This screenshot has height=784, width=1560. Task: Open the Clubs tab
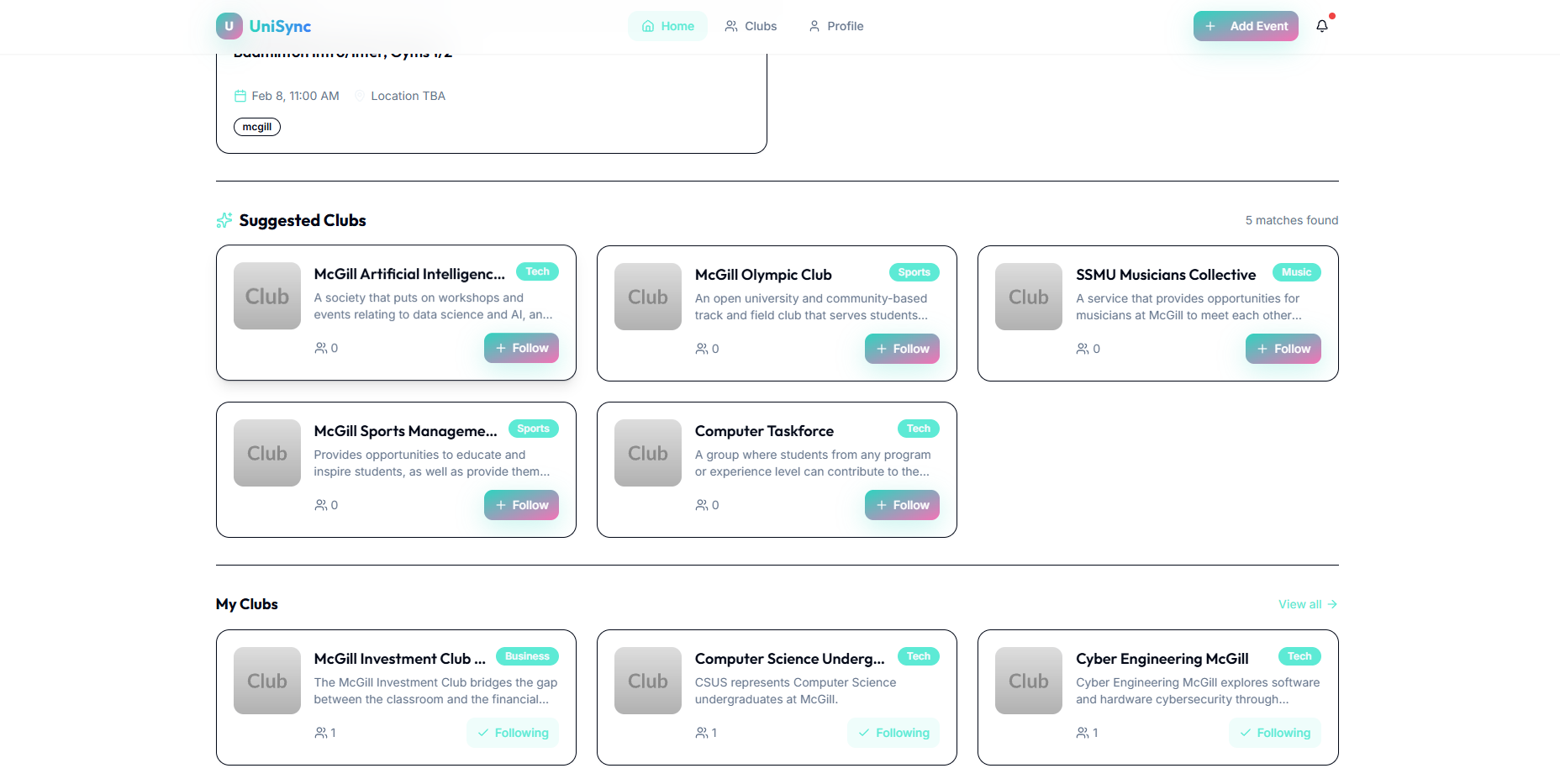click(x=751, y=26)
